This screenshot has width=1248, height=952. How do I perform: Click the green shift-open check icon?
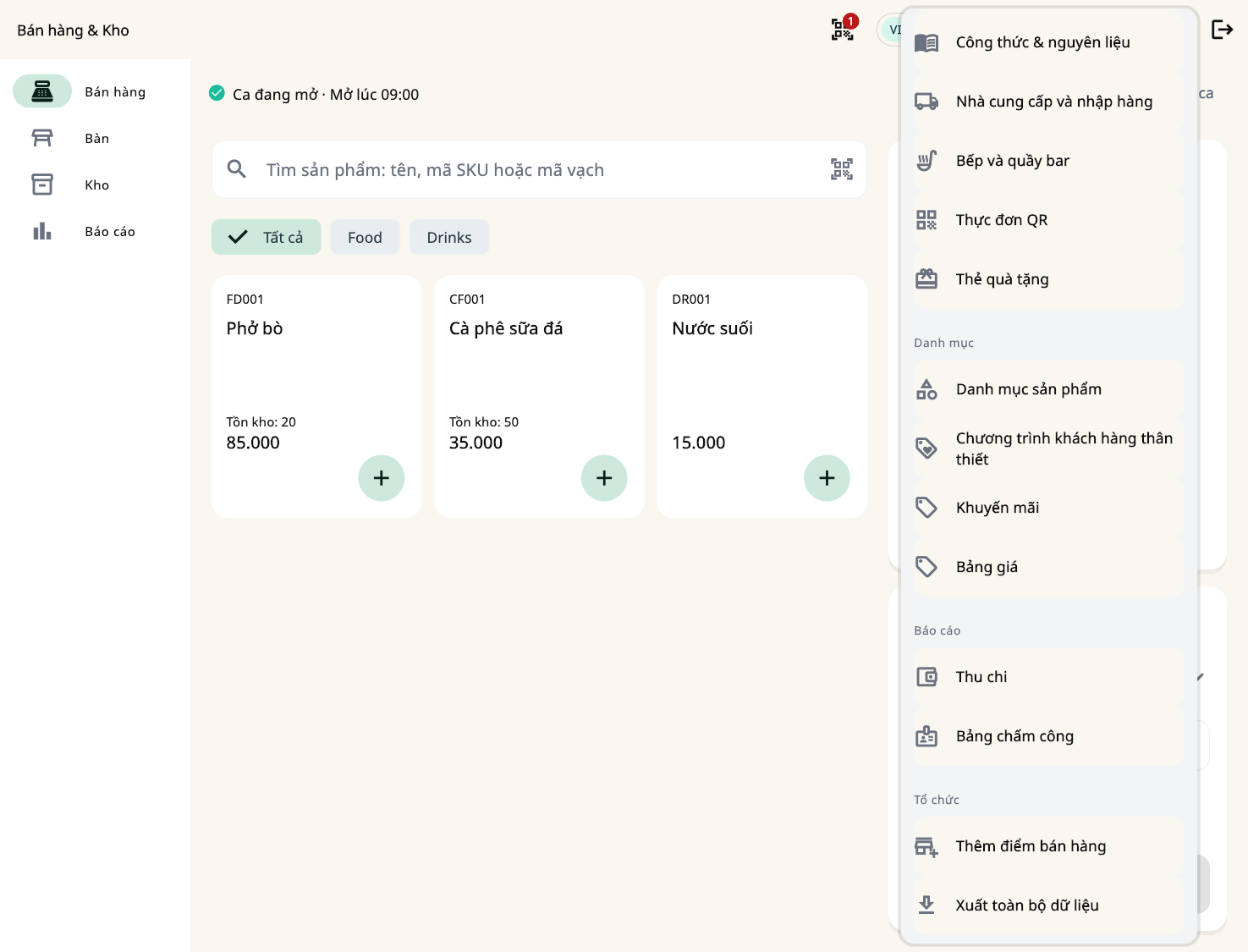click(217, 93)
